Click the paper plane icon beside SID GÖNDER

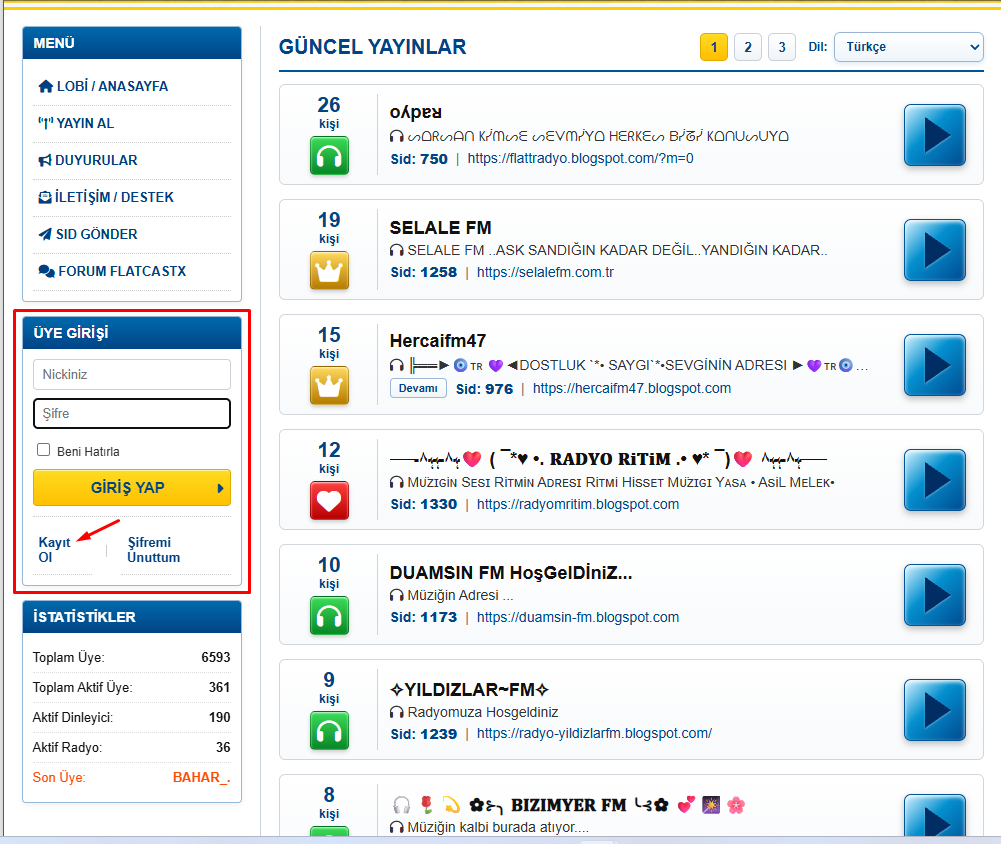click(45, 234)
